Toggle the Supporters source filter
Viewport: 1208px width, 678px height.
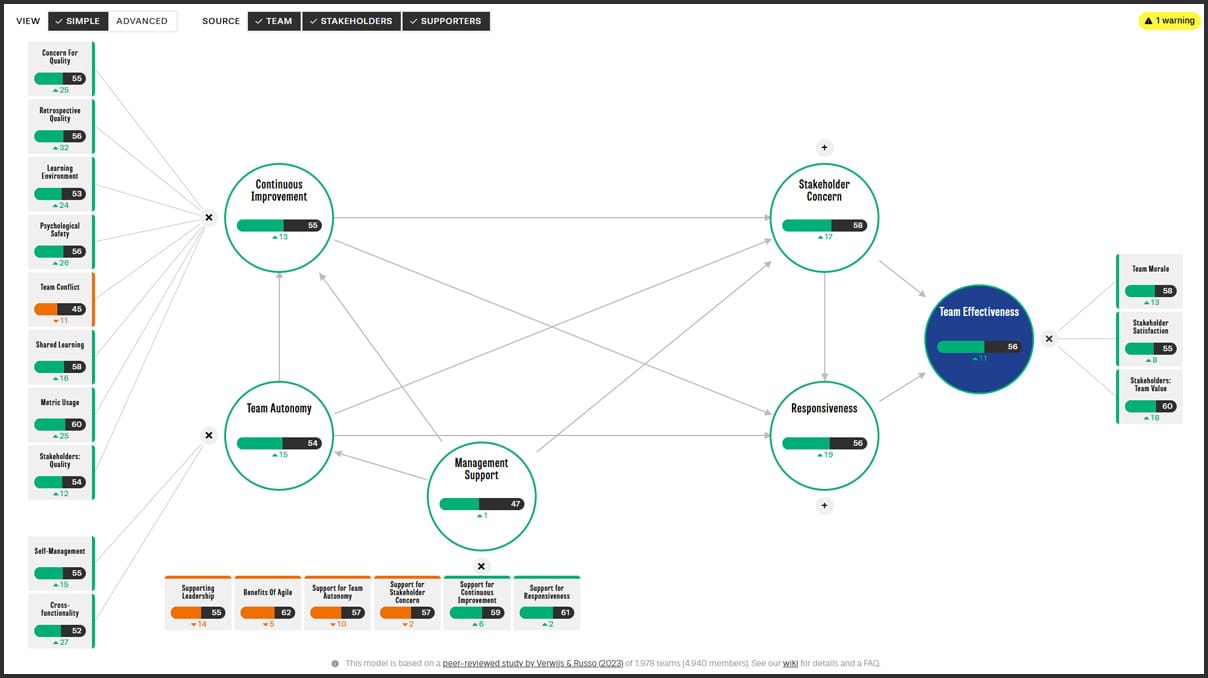(445, 21)
